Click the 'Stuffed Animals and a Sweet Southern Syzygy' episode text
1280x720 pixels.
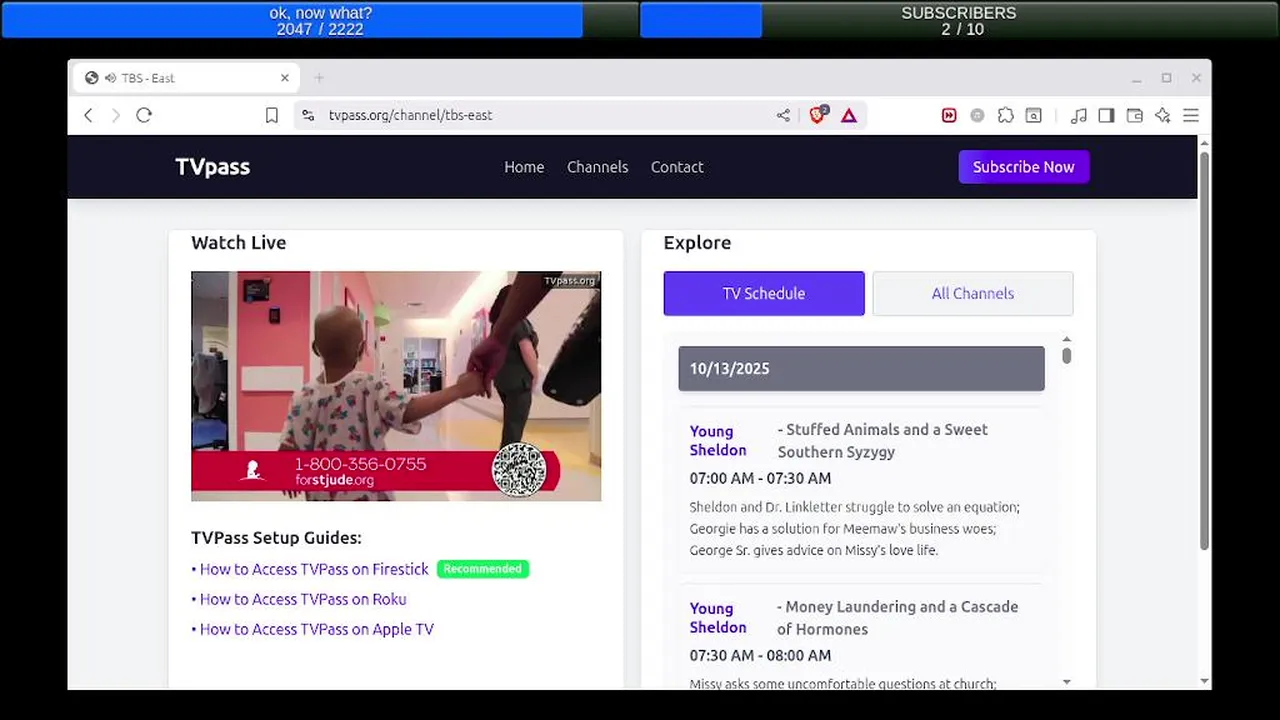pyautogui.click(x=883, y=441)
